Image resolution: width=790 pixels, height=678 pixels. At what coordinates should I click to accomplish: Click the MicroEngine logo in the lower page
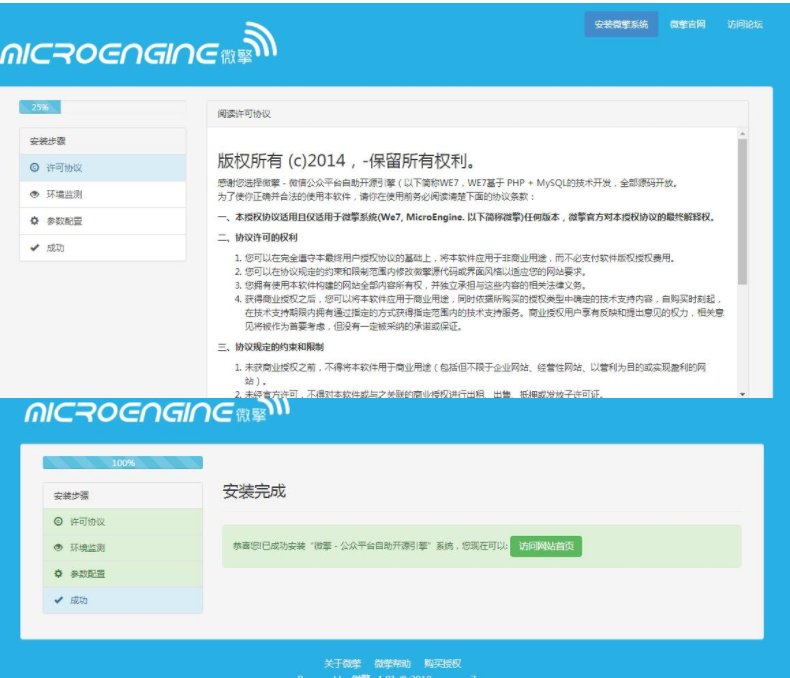tap(157, 409)
